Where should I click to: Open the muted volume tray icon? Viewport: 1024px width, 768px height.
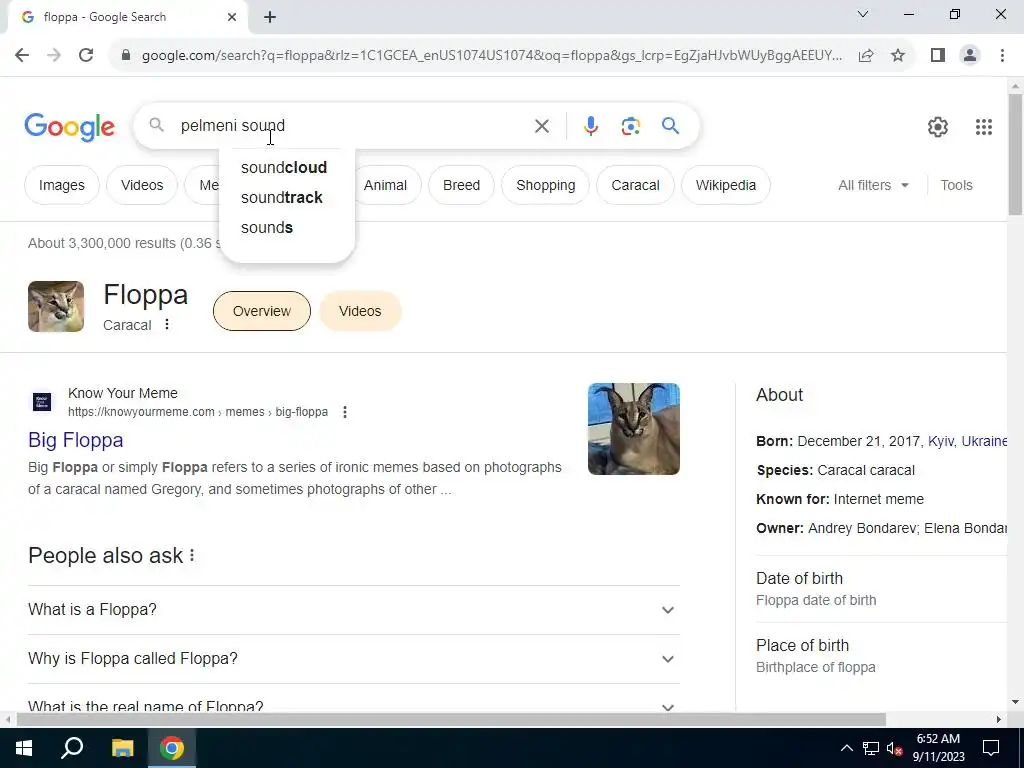pyautogui.click(x=895, y=748)
